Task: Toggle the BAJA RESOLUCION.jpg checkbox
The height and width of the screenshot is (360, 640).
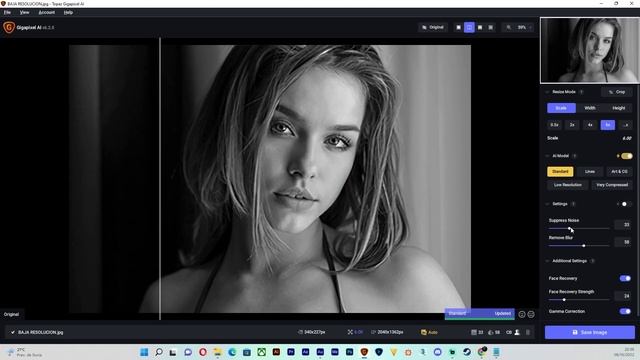Action: (x=13, y=332)
